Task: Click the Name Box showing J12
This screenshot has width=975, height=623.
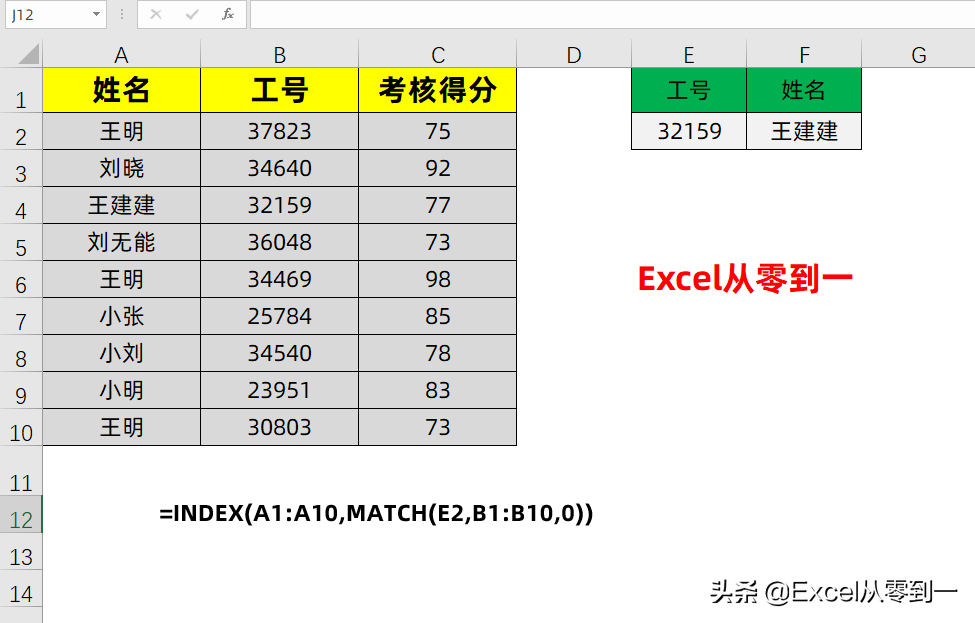Action: click(55, 14)
